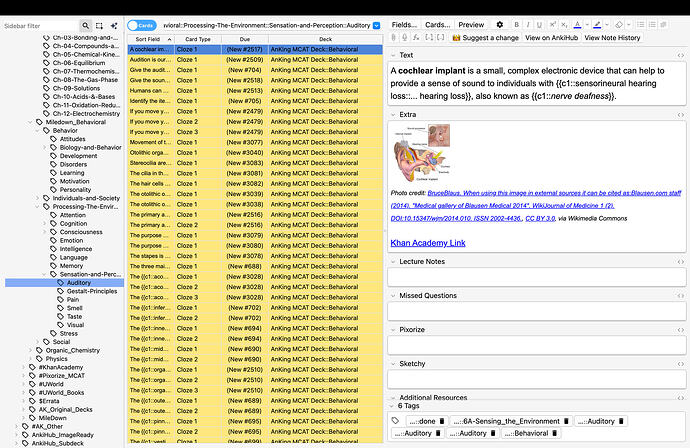Screen dimensions: 690x448
Task: Click the cochlear implant ear image
Action: 422,153
